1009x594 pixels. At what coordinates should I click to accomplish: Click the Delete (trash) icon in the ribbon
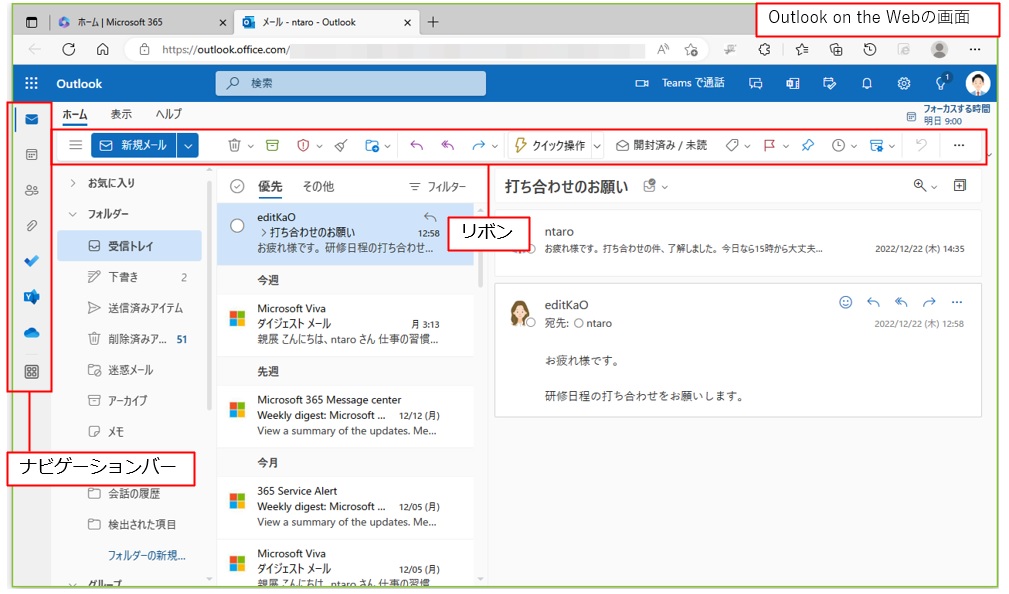(235, 145)
